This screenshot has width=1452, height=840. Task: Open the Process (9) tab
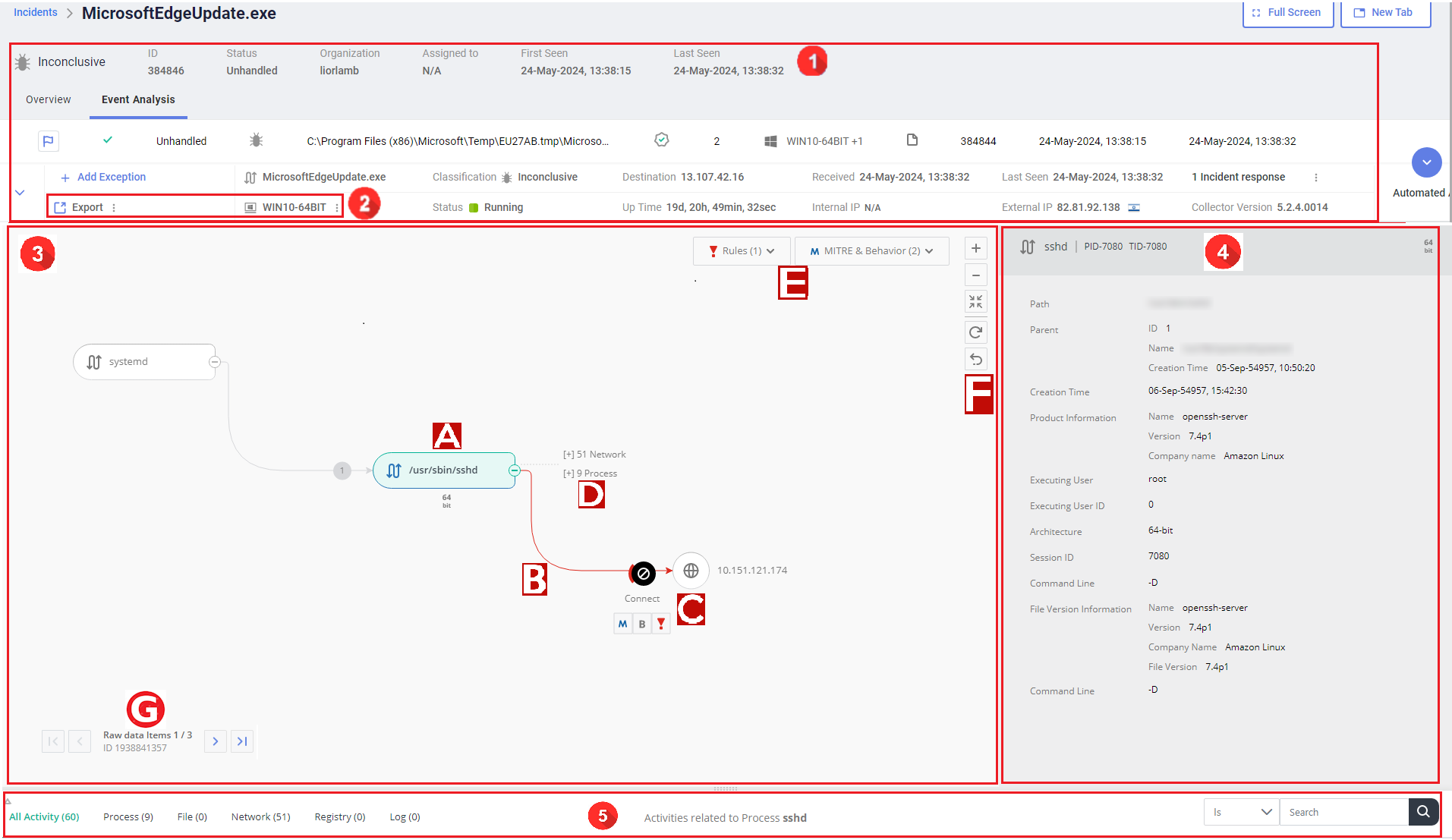pos(128,816)
